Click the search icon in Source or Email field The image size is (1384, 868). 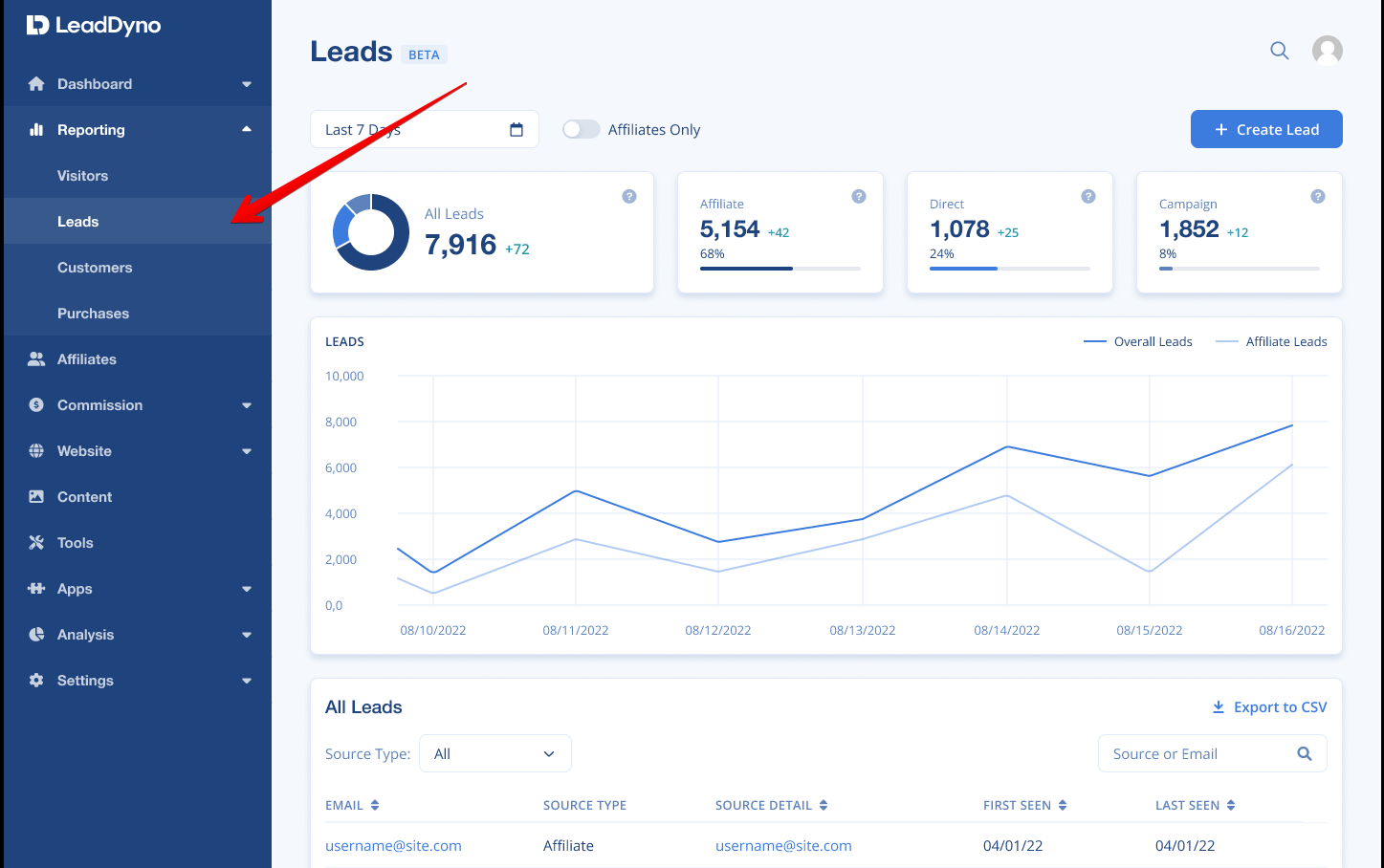coord(1305,753)
